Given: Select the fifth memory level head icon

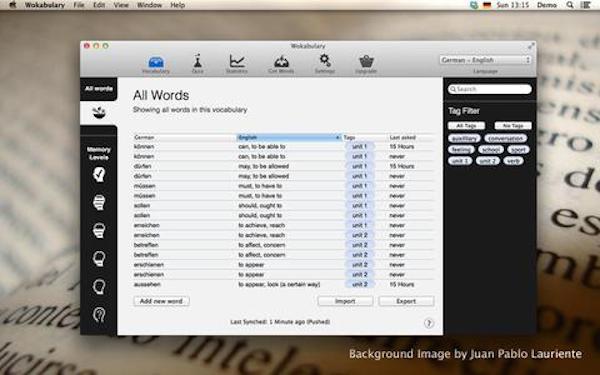Looking at the screenshot, I should click(x=99, y=287).
